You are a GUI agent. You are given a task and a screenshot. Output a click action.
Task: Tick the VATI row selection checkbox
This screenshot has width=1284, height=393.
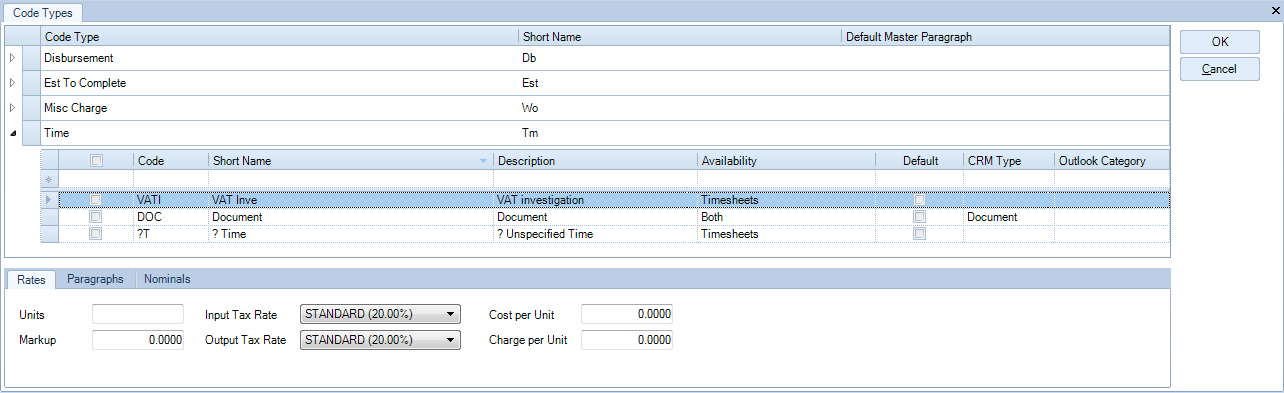pos(96,200)
